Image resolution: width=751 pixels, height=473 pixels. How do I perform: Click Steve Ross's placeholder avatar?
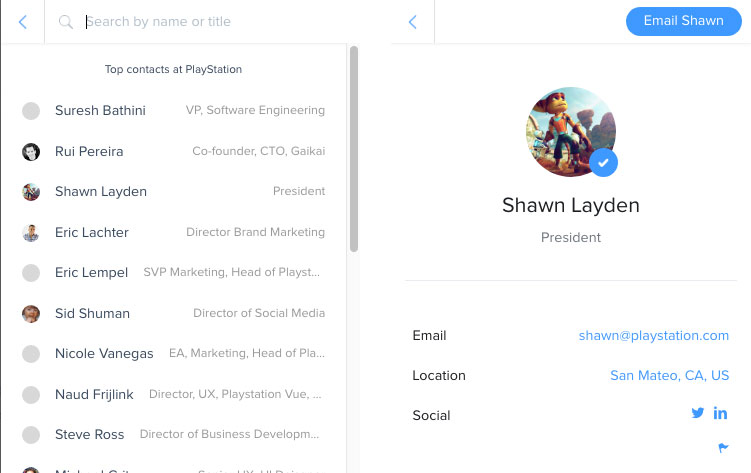point(31,435)
